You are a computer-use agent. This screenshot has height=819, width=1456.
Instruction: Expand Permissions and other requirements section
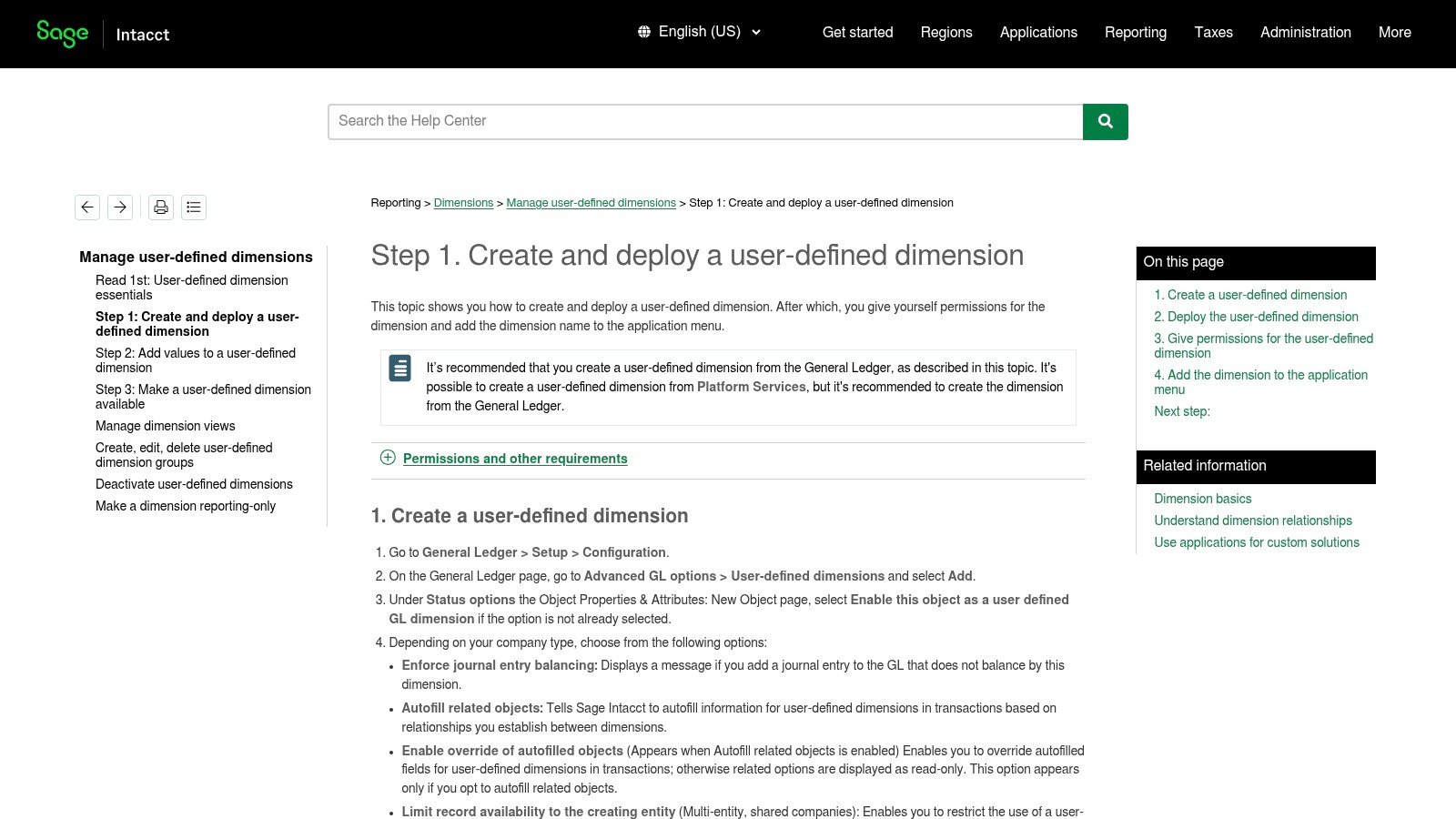[515, 459]
